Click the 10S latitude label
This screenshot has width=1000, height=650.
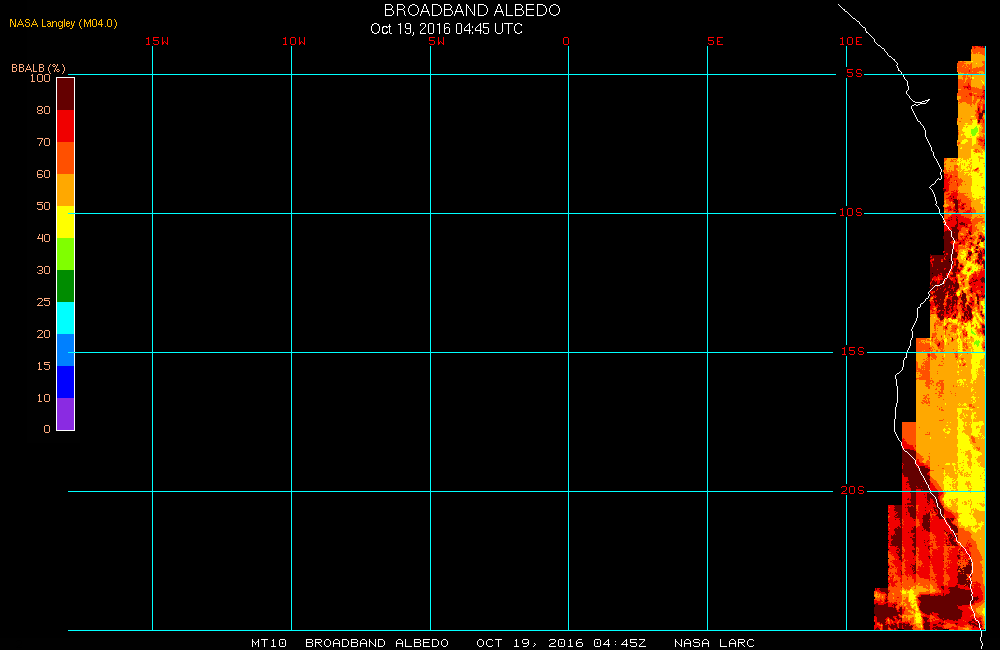(851, 212)
